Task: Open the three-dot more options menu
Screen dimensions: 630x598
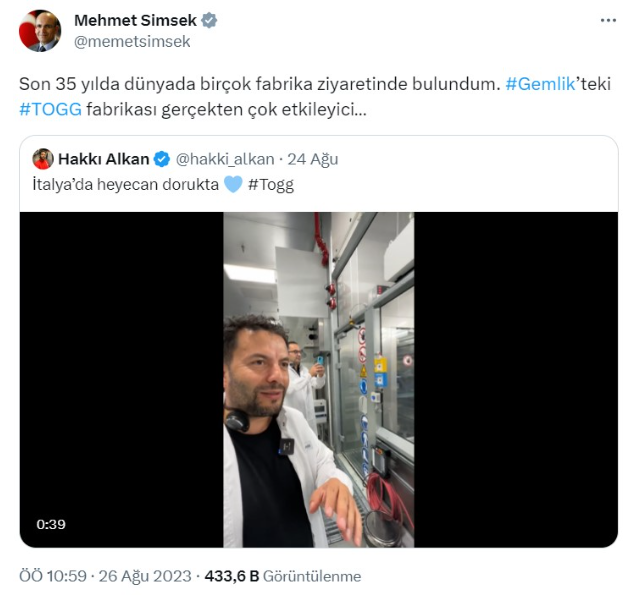Action: click(608, 20)
